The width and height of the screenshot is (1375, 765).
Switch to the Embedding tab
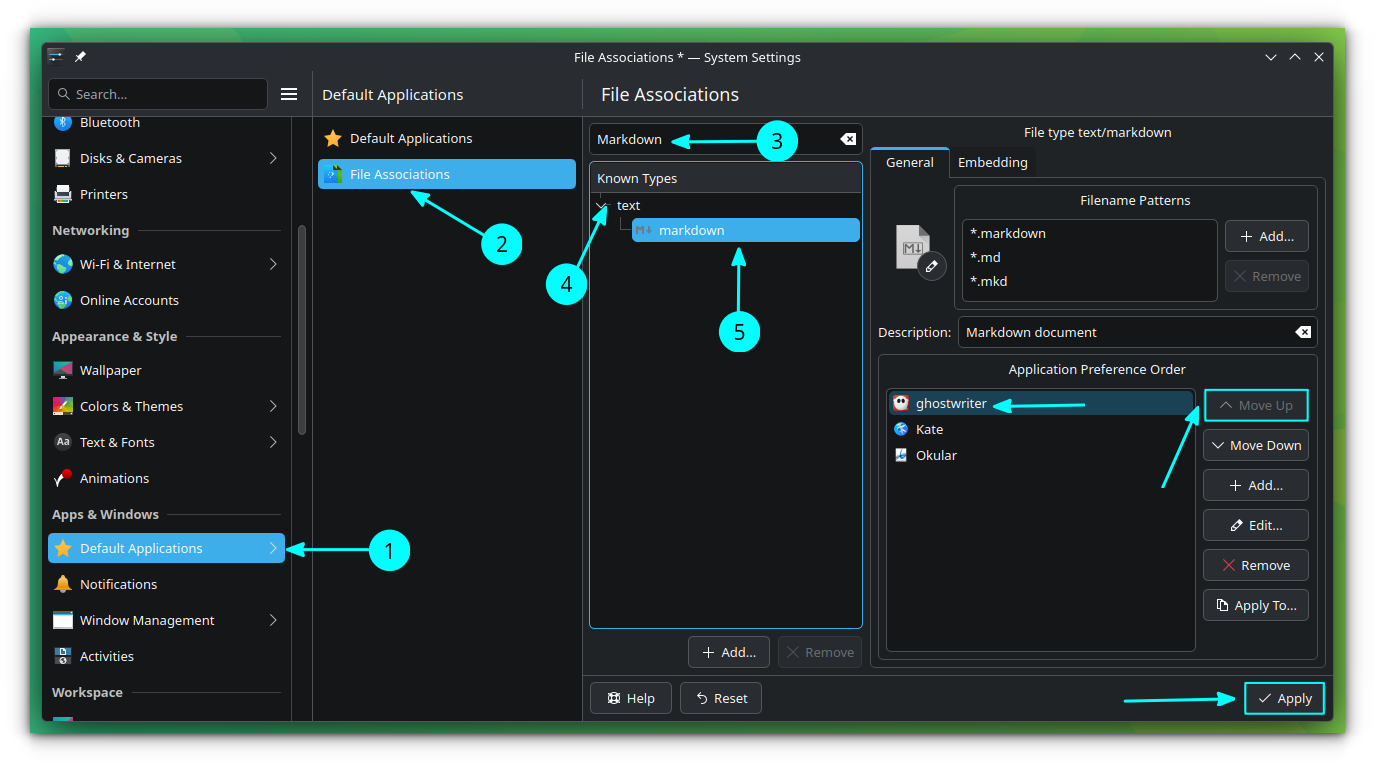click(992, 162)
